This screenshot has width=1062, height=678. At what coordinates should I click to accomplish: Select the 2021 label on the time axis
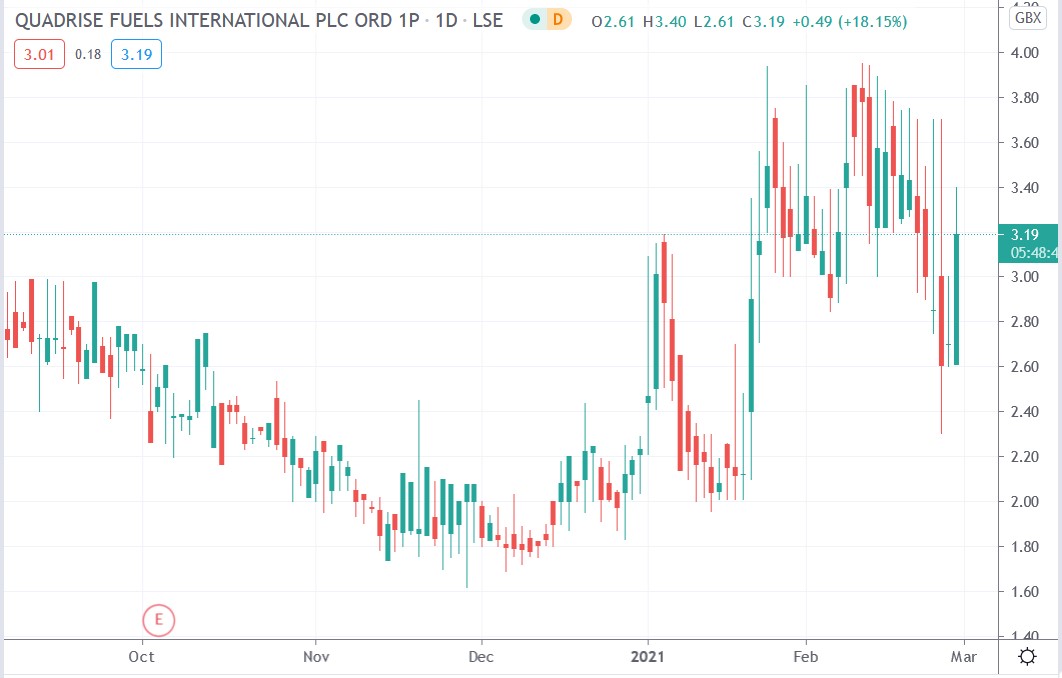[647, 657]
